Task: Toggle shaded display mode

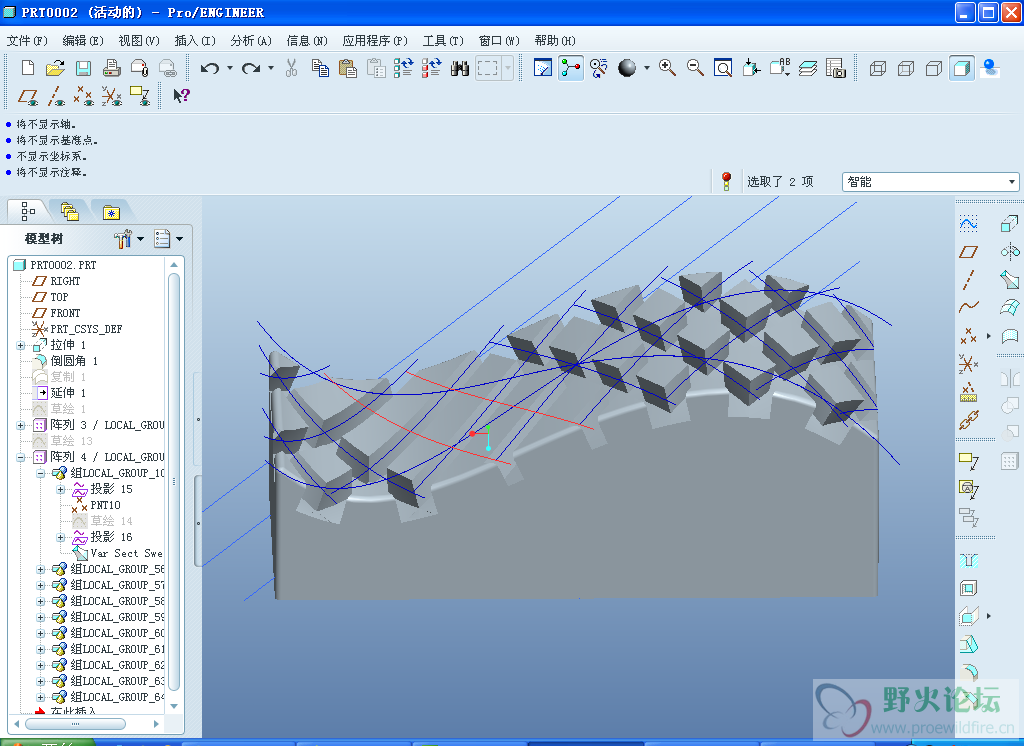Action: point(961,68)
